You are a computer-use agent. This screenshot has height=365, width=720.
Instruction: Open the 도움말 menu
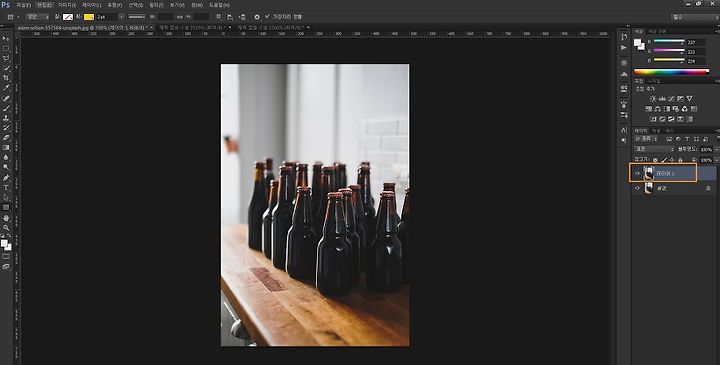[219, 5]
